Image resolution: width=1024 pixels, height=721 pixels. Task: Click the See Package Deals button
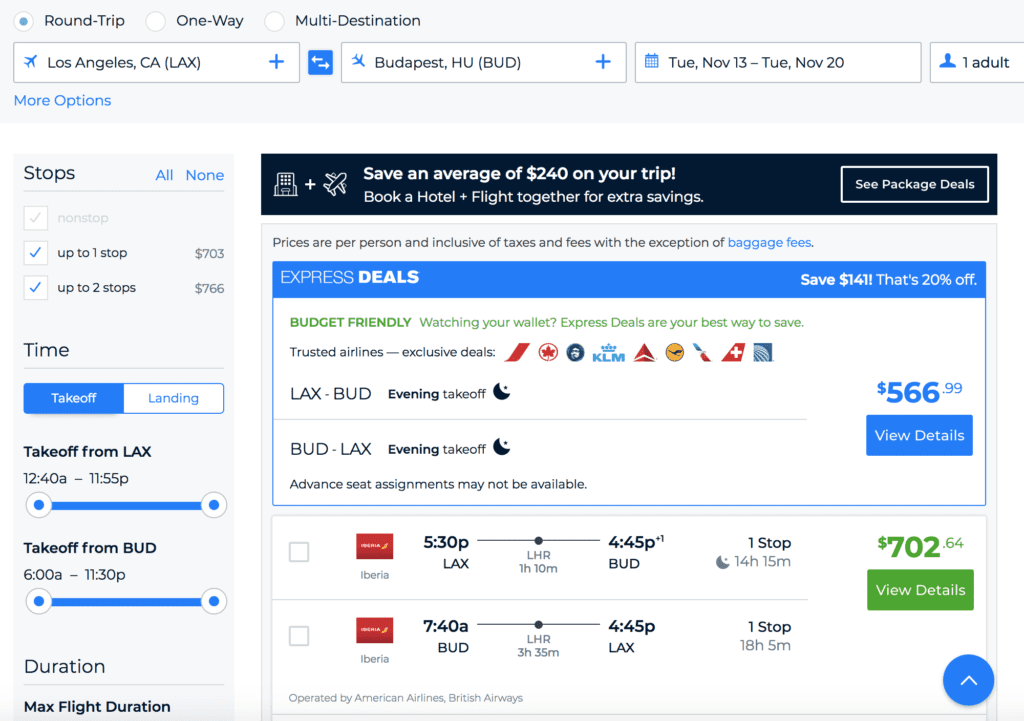913,184
